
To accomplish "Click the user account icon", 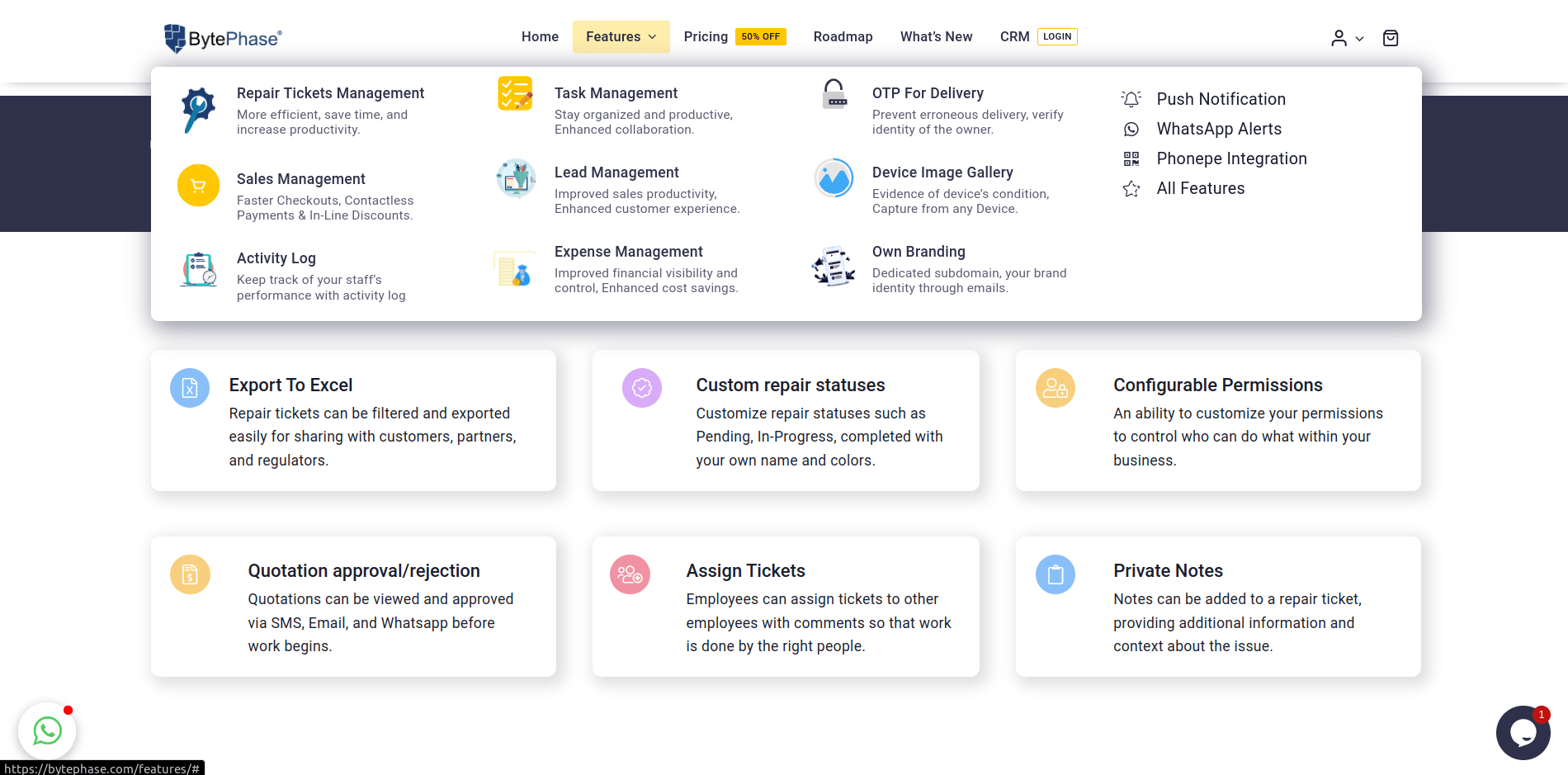I will point(1339,38).
